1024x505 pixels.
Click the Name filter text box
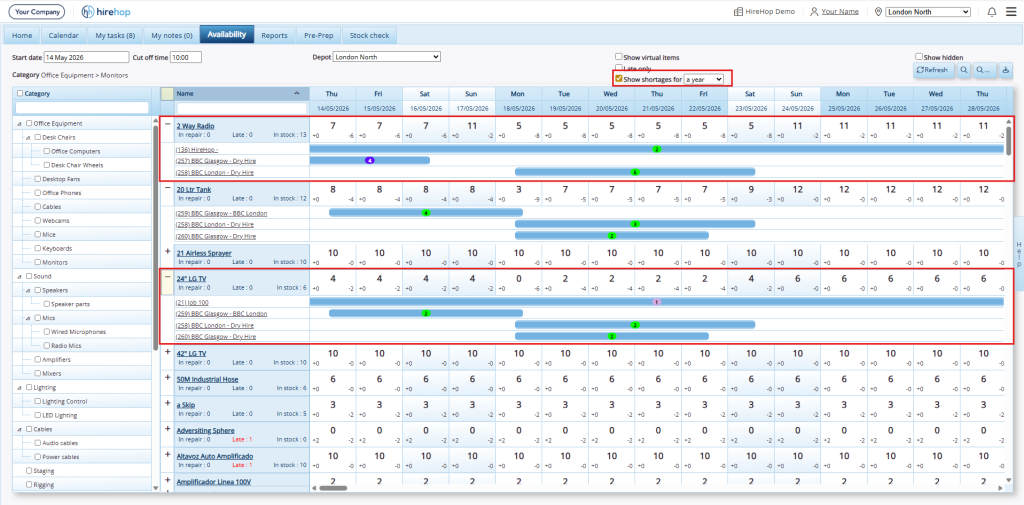(x=242, y=108)
